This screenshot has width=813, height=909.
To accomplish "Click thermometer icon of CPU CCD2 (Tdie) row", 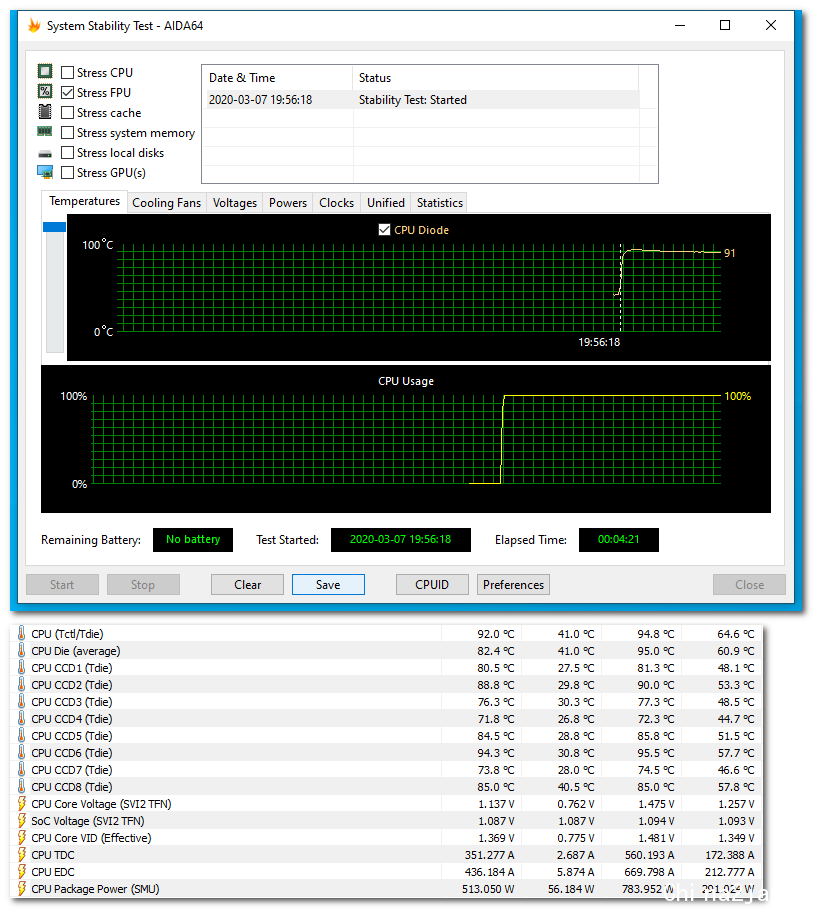I will [21, 684].
